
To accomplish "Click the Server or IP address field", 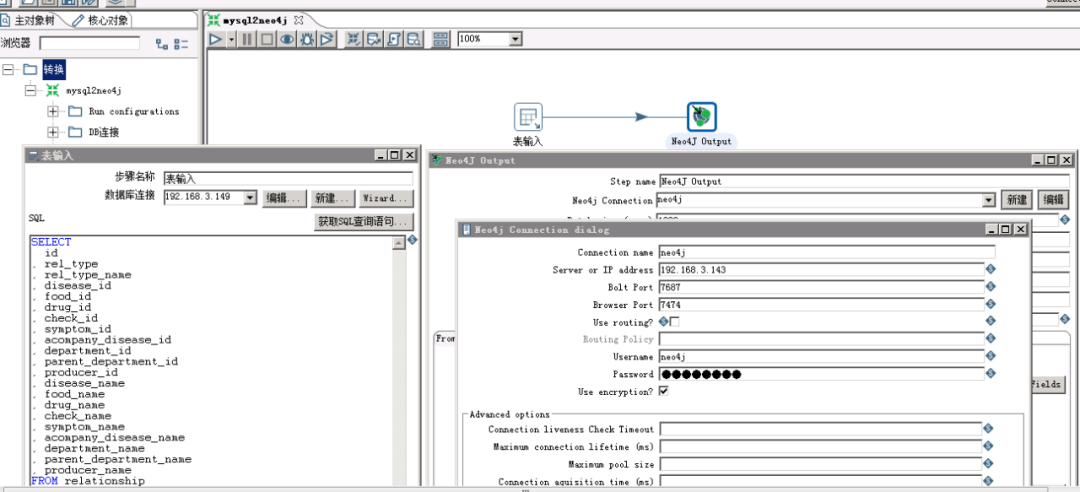I will pos(821,269).
